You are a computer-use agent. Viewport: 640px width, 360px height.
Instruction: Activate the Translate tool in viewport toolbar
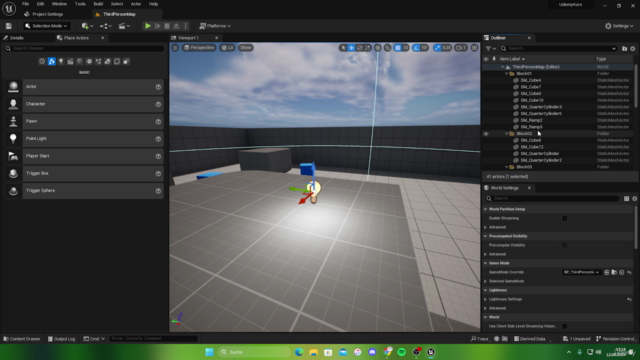(x=351, y=48)
